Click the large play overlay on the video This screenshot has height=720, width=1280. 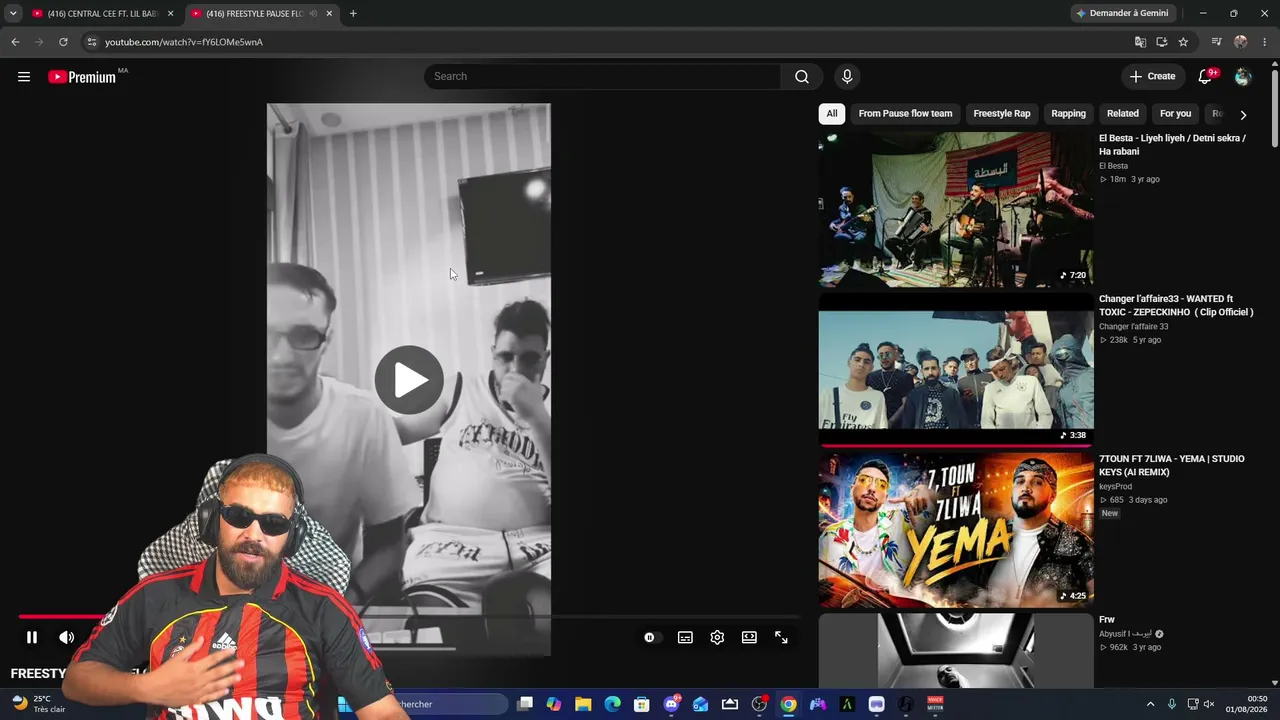[x=409, y=380]
